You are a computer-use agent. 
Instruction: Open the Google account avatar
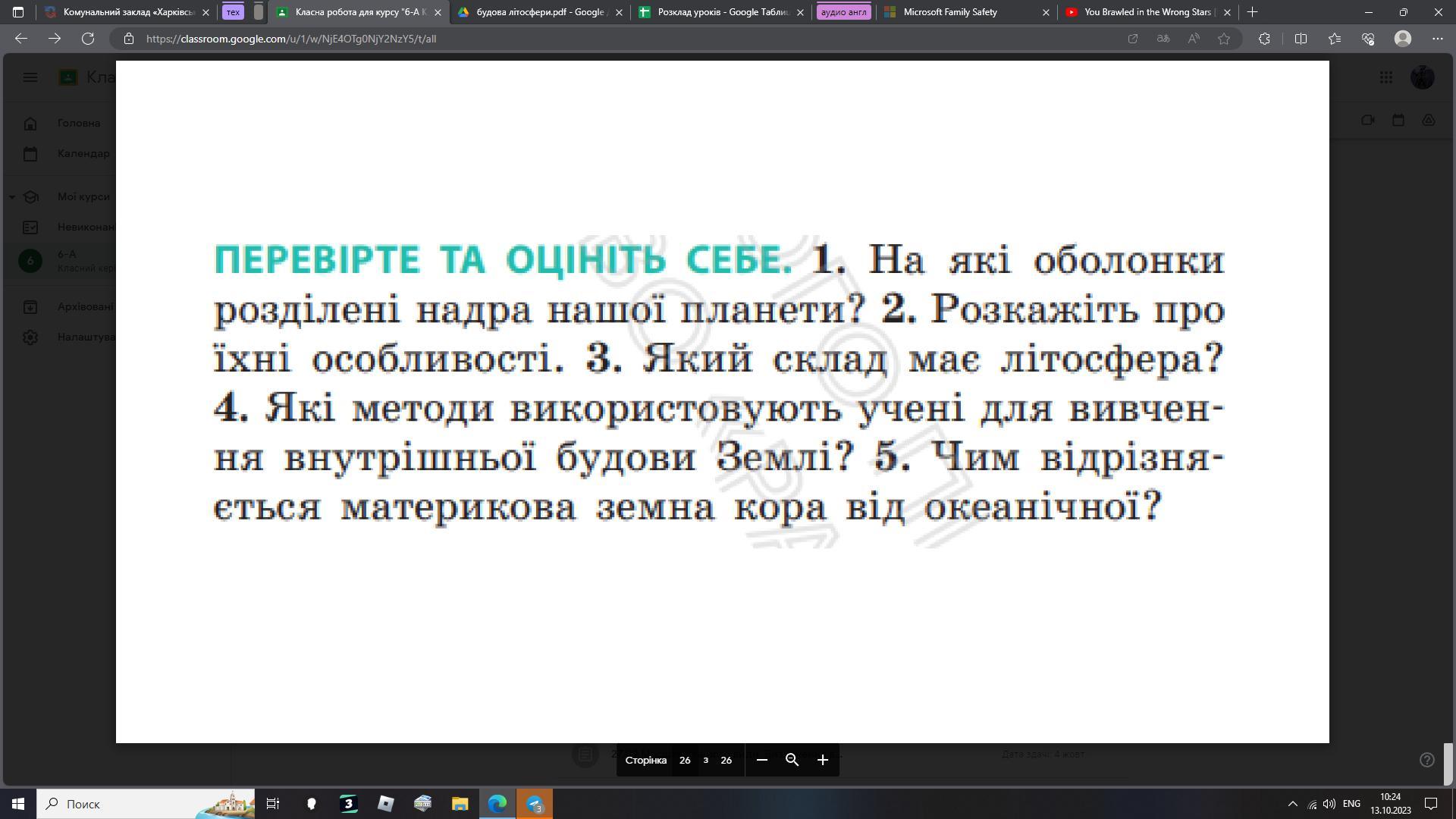pos(1423,77)
